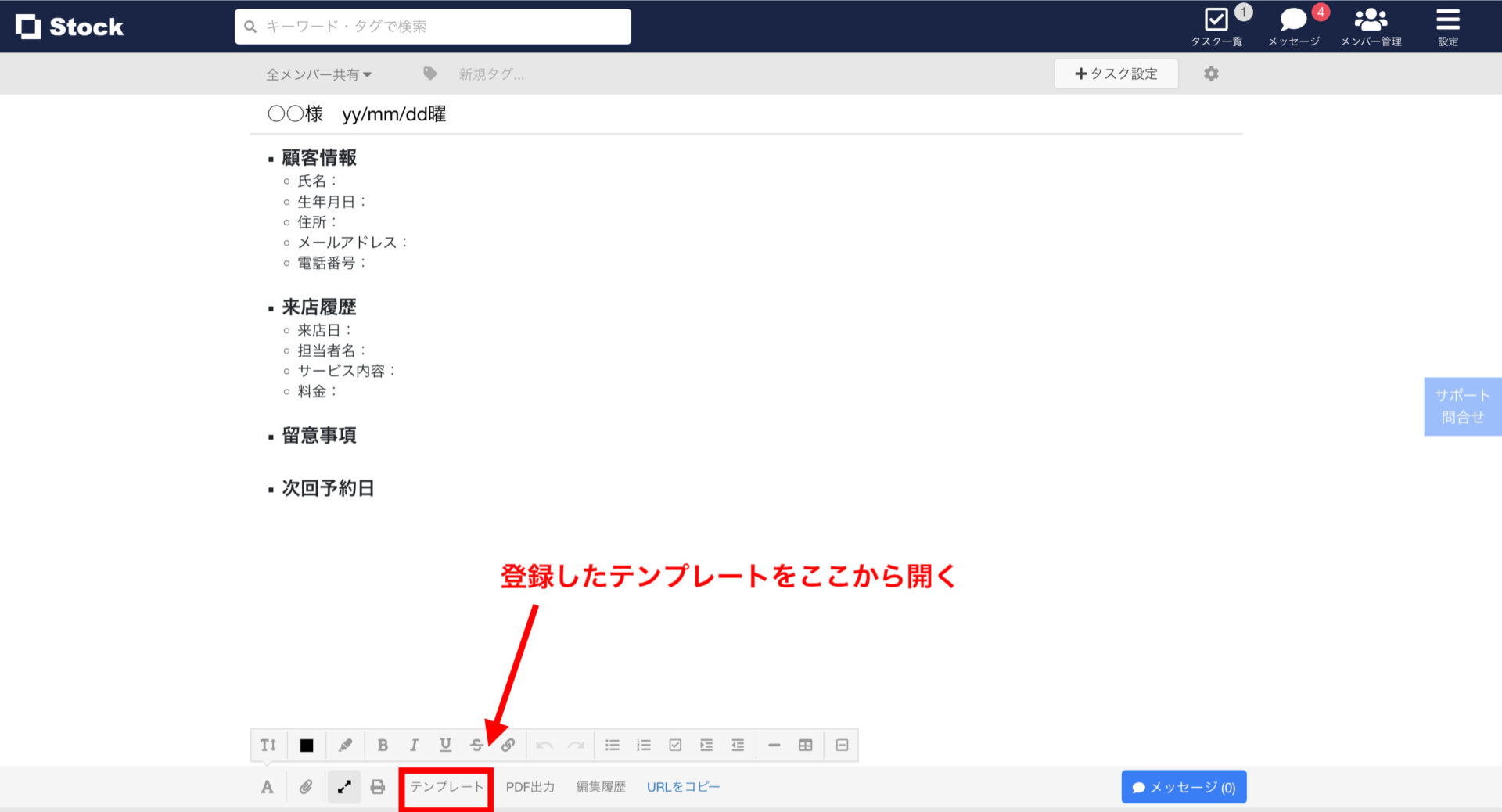Image resolution: width=1502 pixels, height=812 pixels.
Task: Expand the editor with the fullscreen arrows
Action: [344, 787]
